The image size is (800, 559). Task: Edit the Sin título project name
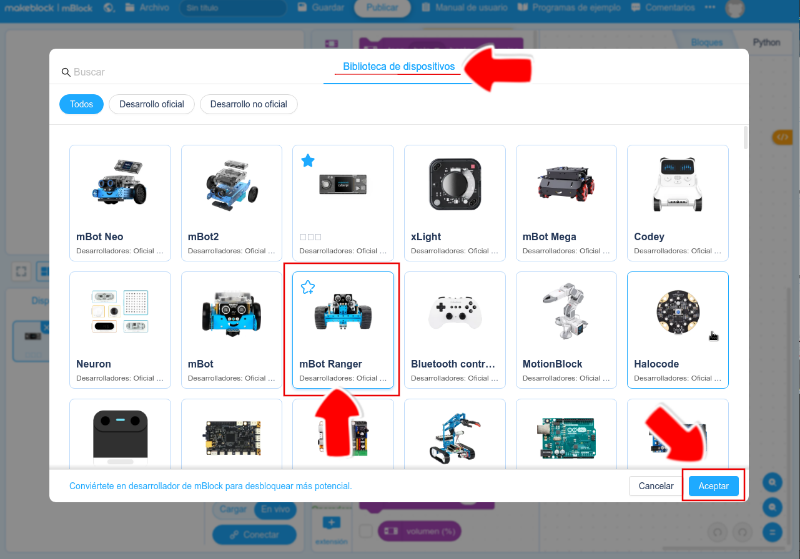pyautogui.click(x=233, y=8)
